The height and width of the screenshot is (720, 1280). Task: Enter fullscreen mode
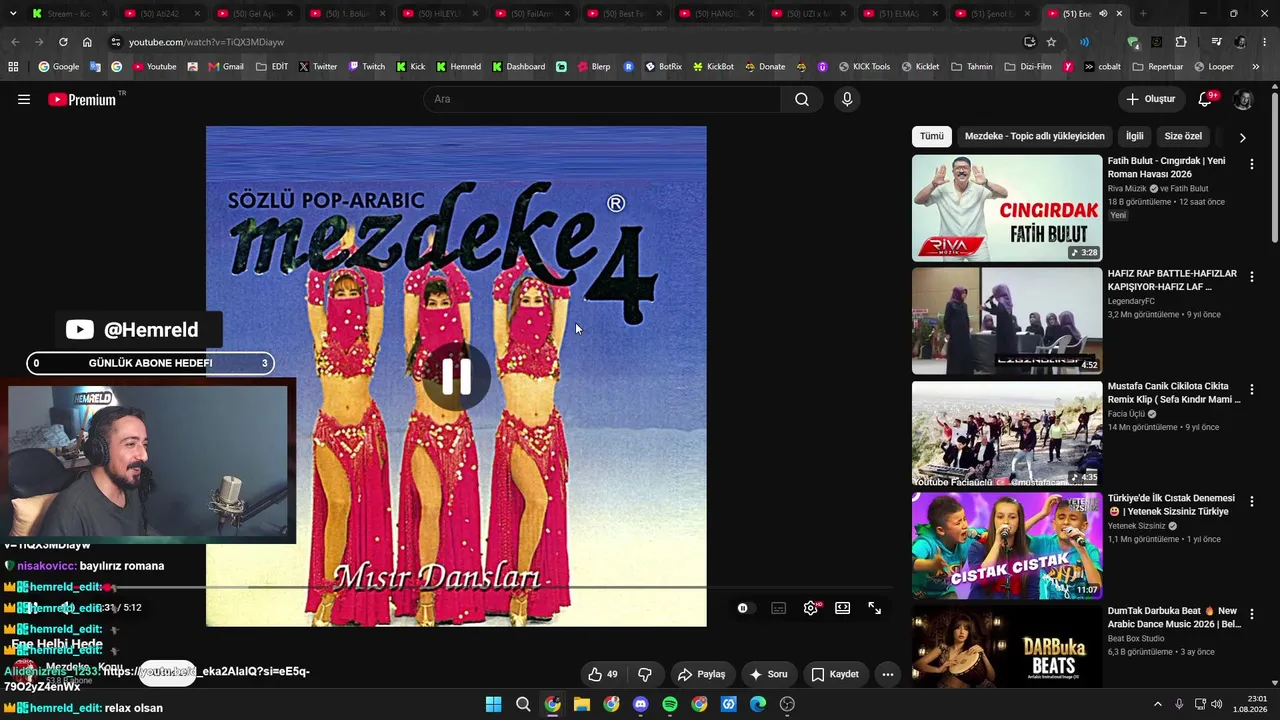875,608
